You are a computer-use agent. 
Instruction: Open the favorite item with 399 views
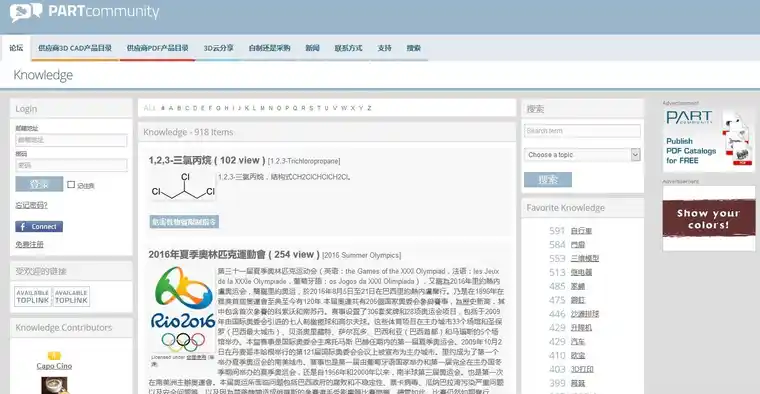(x=578, y=383)
